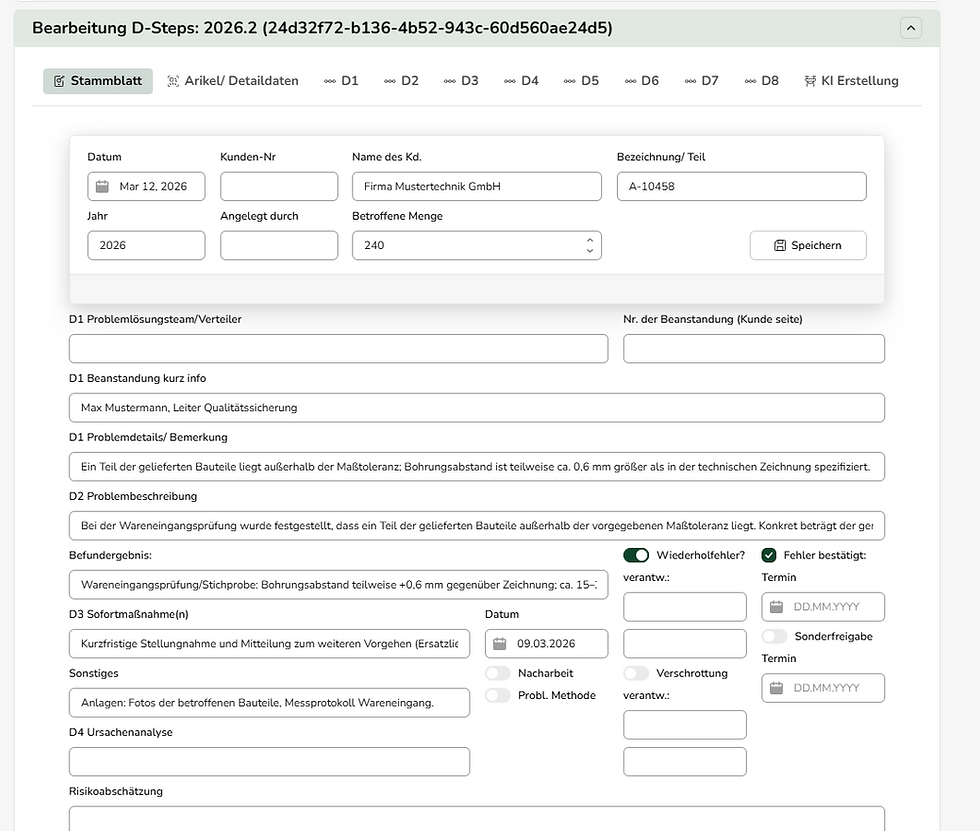
Task: Click last field under Verschrottung verantw.
Action: 685,762
